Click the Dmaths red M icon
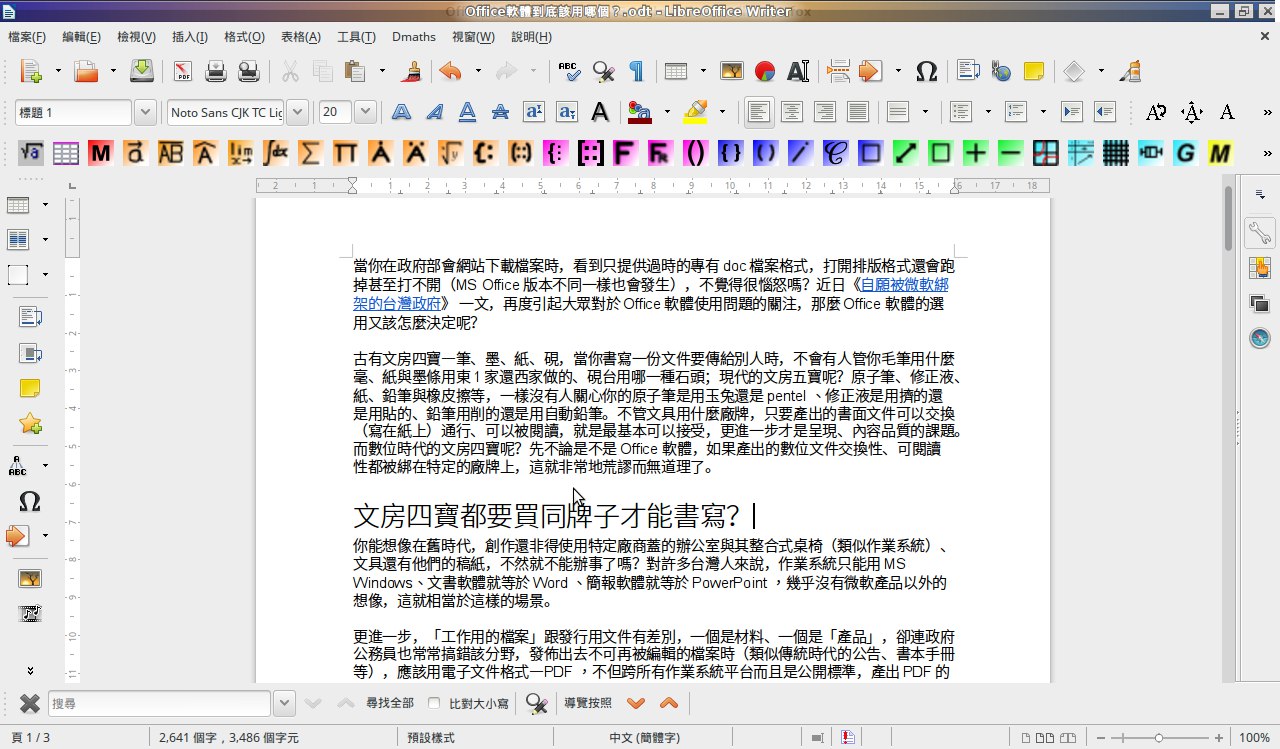 100,153
